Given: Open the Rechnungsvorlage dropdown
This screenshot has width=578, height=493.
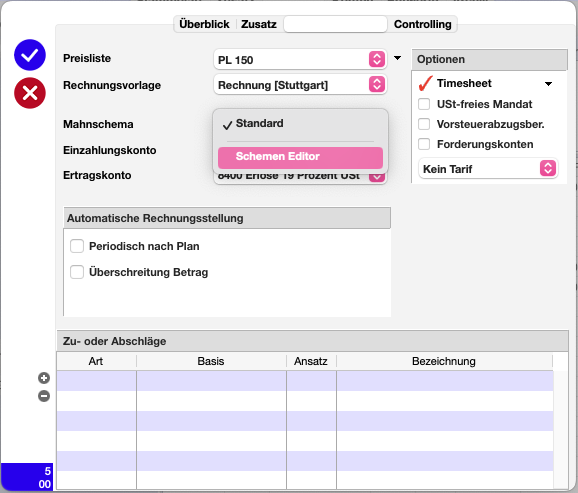Looking at the screenshot, I should point(300,85).
